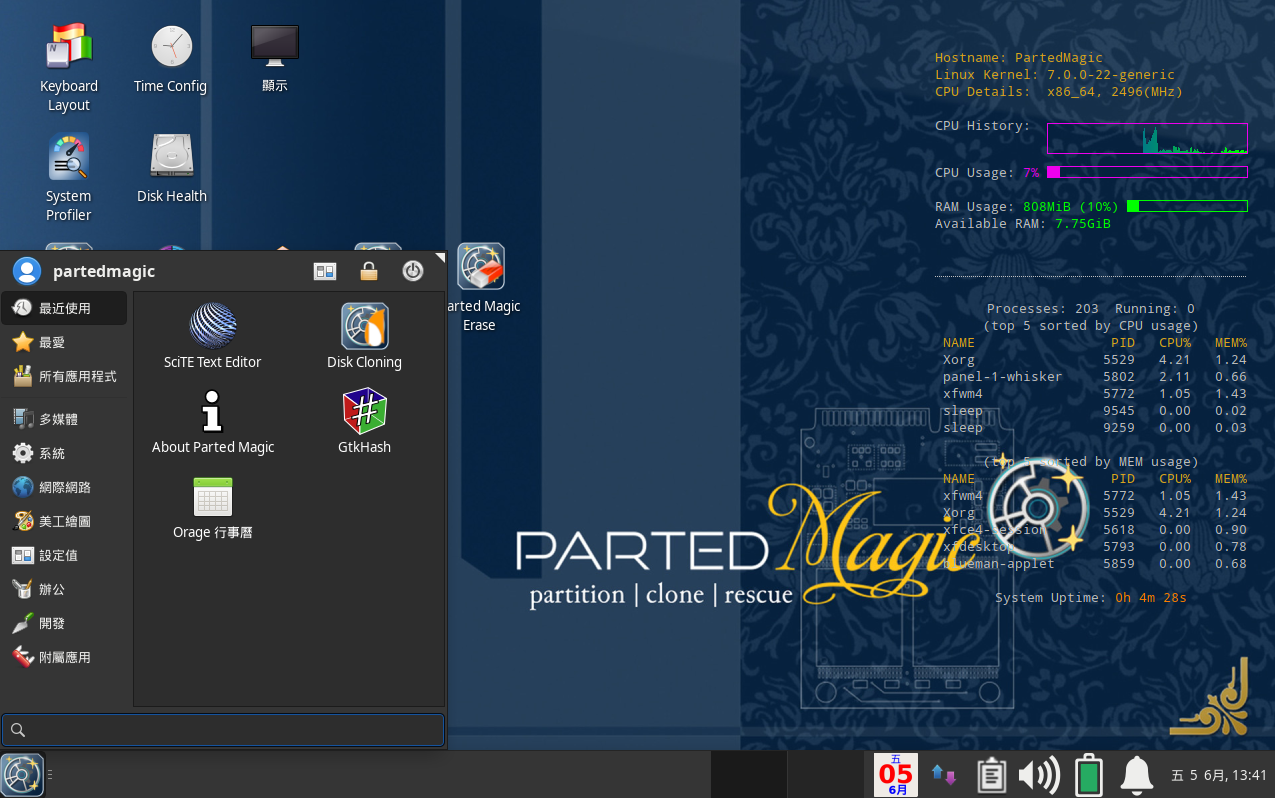Image resolution: width=1275 pixels, height=798 pixels.
Task: Launch System Profiler from desktop
Action: (69, 178)
